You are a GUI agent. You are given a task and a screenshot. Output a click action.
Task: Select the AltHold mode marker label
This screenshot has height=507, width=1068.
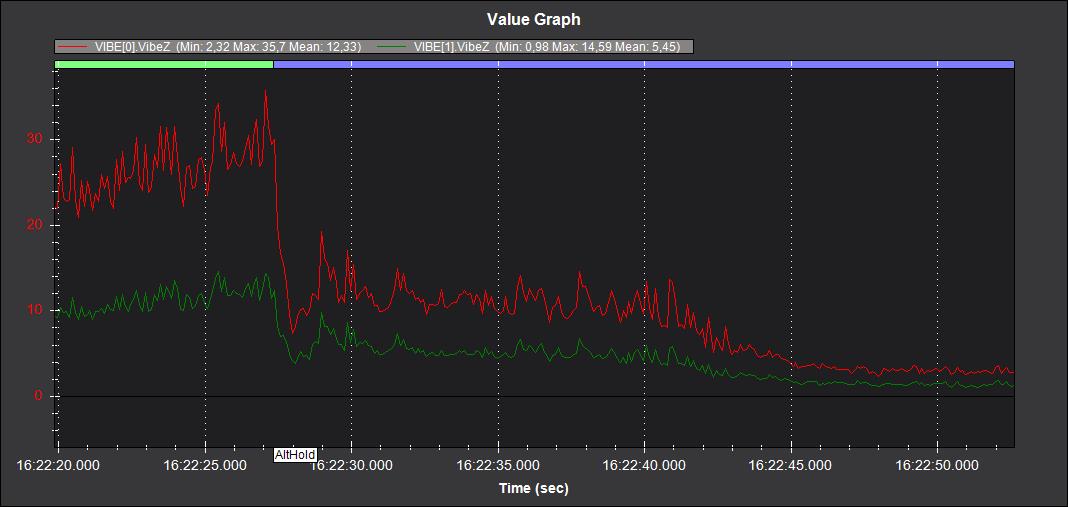295,455
